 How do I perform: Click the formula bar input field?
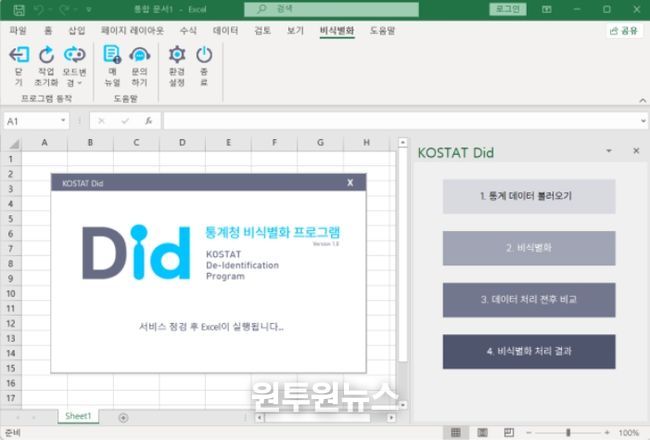click(400, 121)
